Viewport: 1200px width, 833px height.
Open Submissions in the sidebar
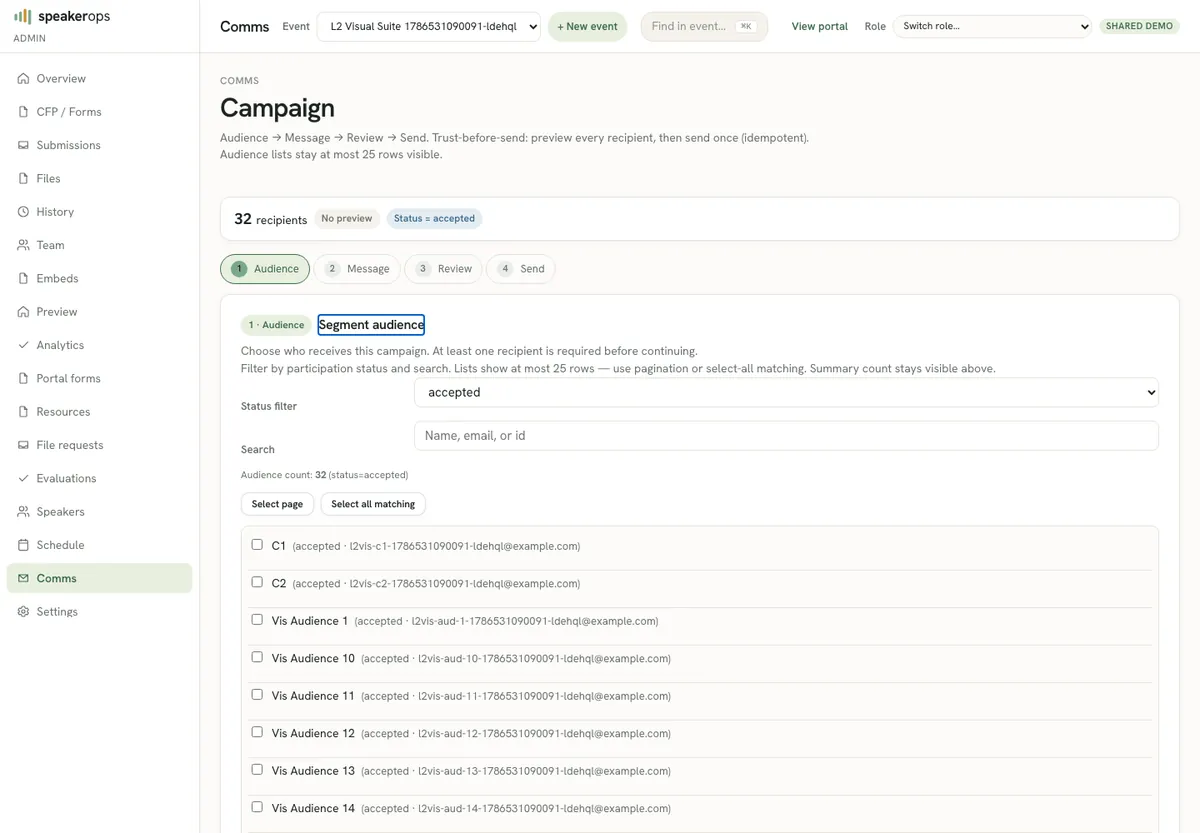pos(99,145)
